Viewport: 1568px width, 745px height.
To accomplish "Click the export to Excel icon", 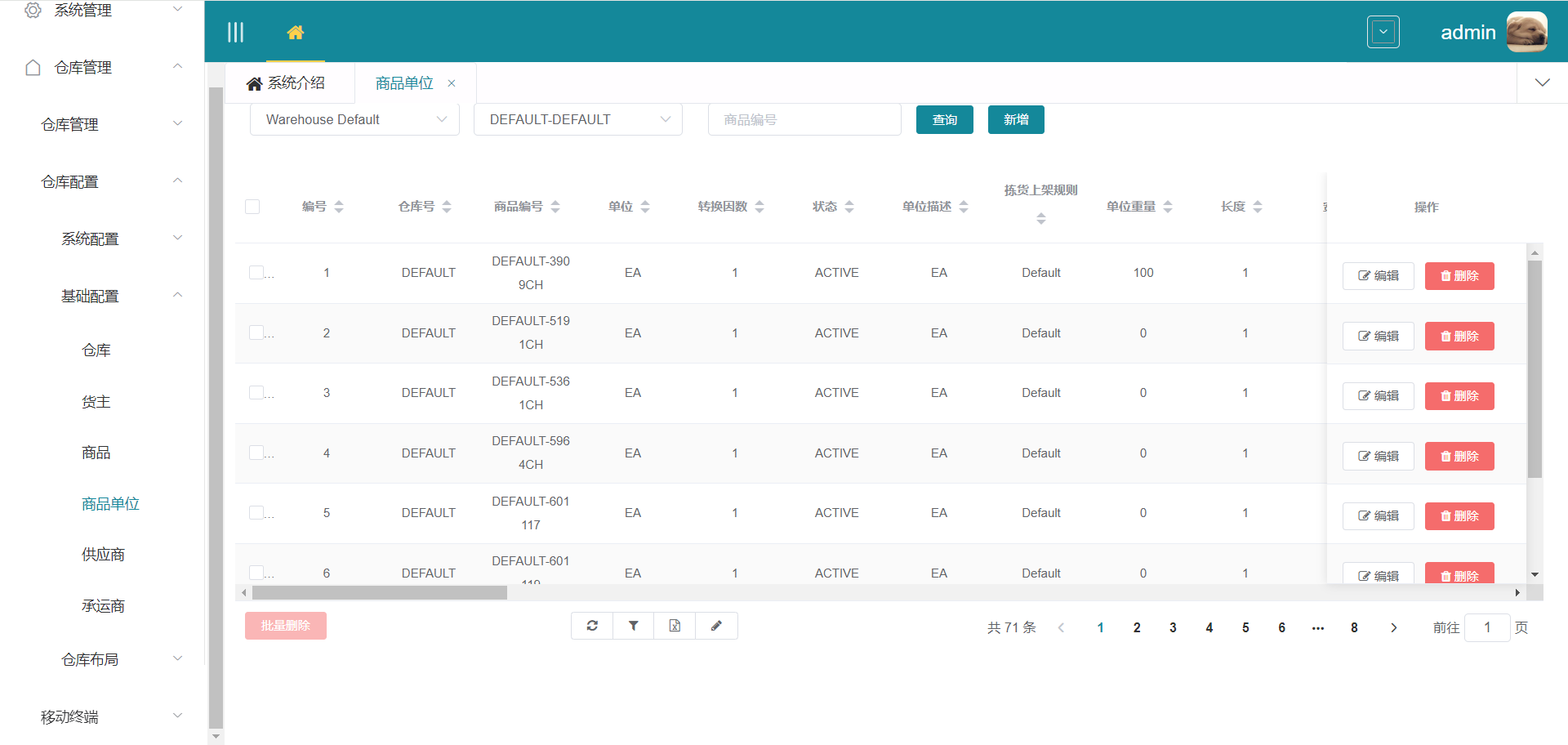I will point(675,626).
